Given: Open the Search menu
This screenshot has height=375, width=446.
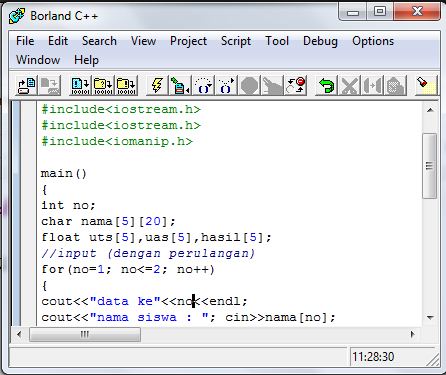Looking at the screenshot, I should pos(99,41).
